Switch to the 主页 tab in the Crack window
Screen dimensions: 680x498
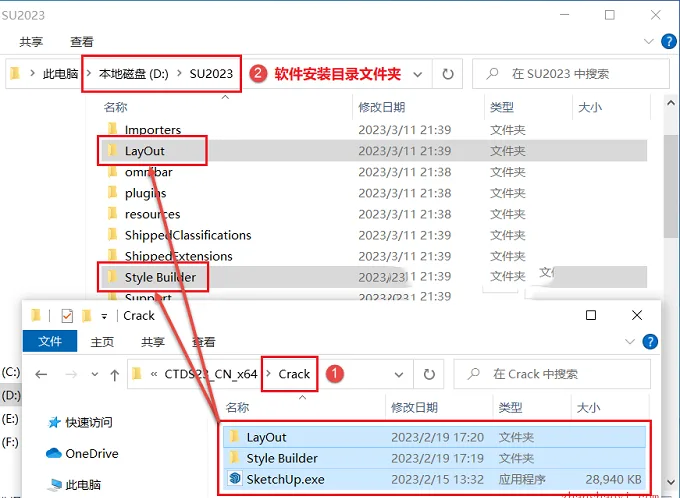tap(102, 342)
